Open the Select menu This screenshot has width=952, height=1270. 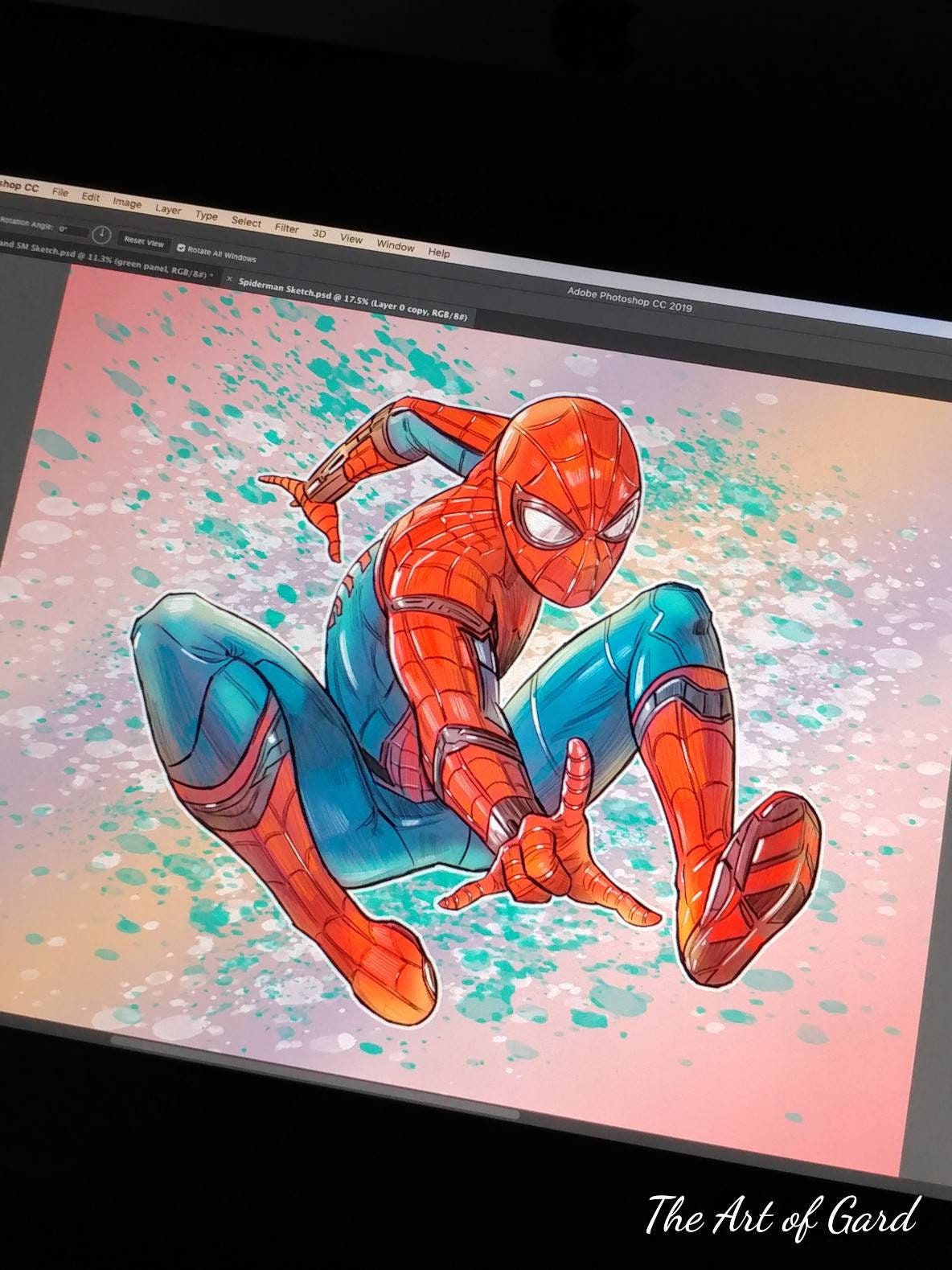click(246, 222)
